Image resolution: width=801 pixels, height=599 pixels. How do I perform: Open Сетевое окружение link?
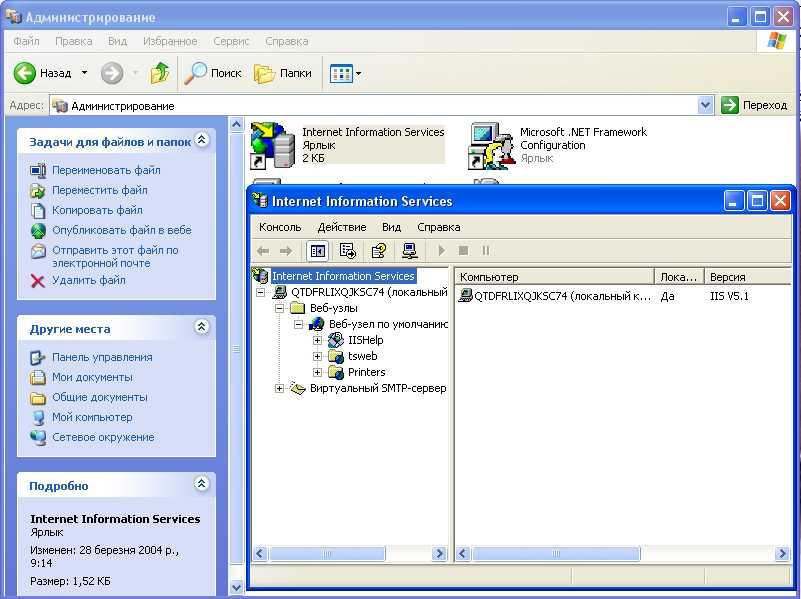coord(103,437)
